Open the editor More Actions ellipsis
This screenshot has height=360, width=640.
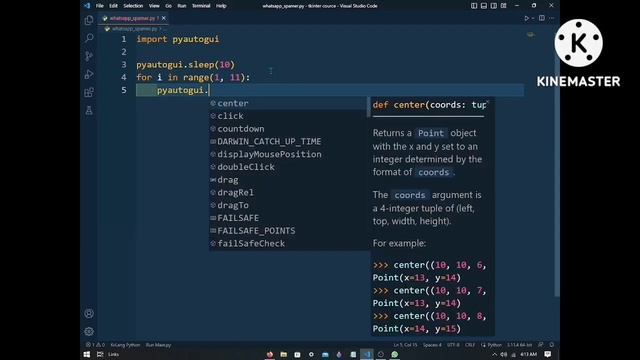click(551, 18)
